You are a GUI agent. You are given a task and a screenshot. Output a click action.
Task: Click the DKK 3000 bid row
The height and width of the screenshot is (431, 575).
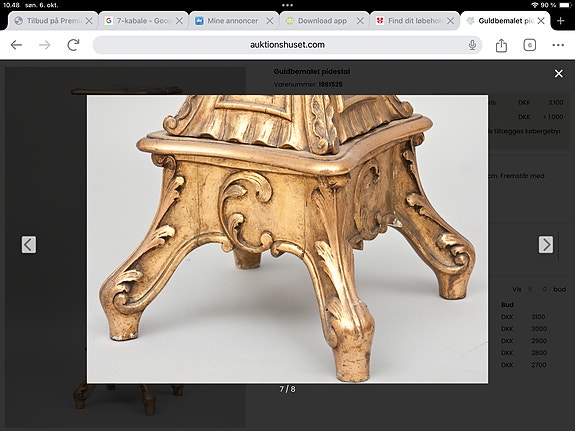523,329
